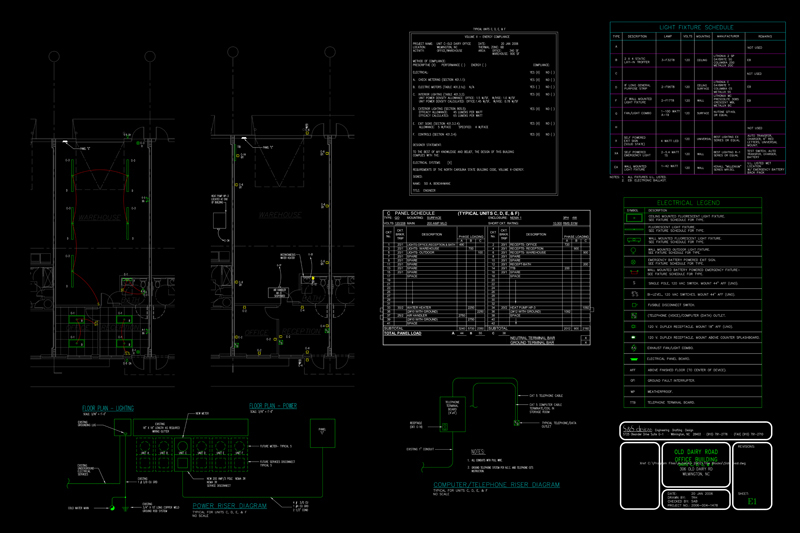This screenshot has height=533, width=800.
Task: Click the Power Riser Diagram title
Action: tap(232, 507)
